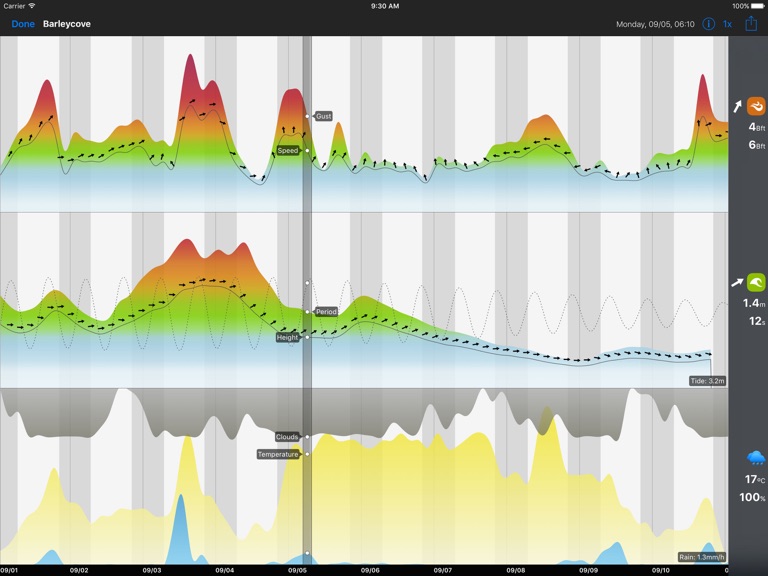Click the Speed label marker

288,150
